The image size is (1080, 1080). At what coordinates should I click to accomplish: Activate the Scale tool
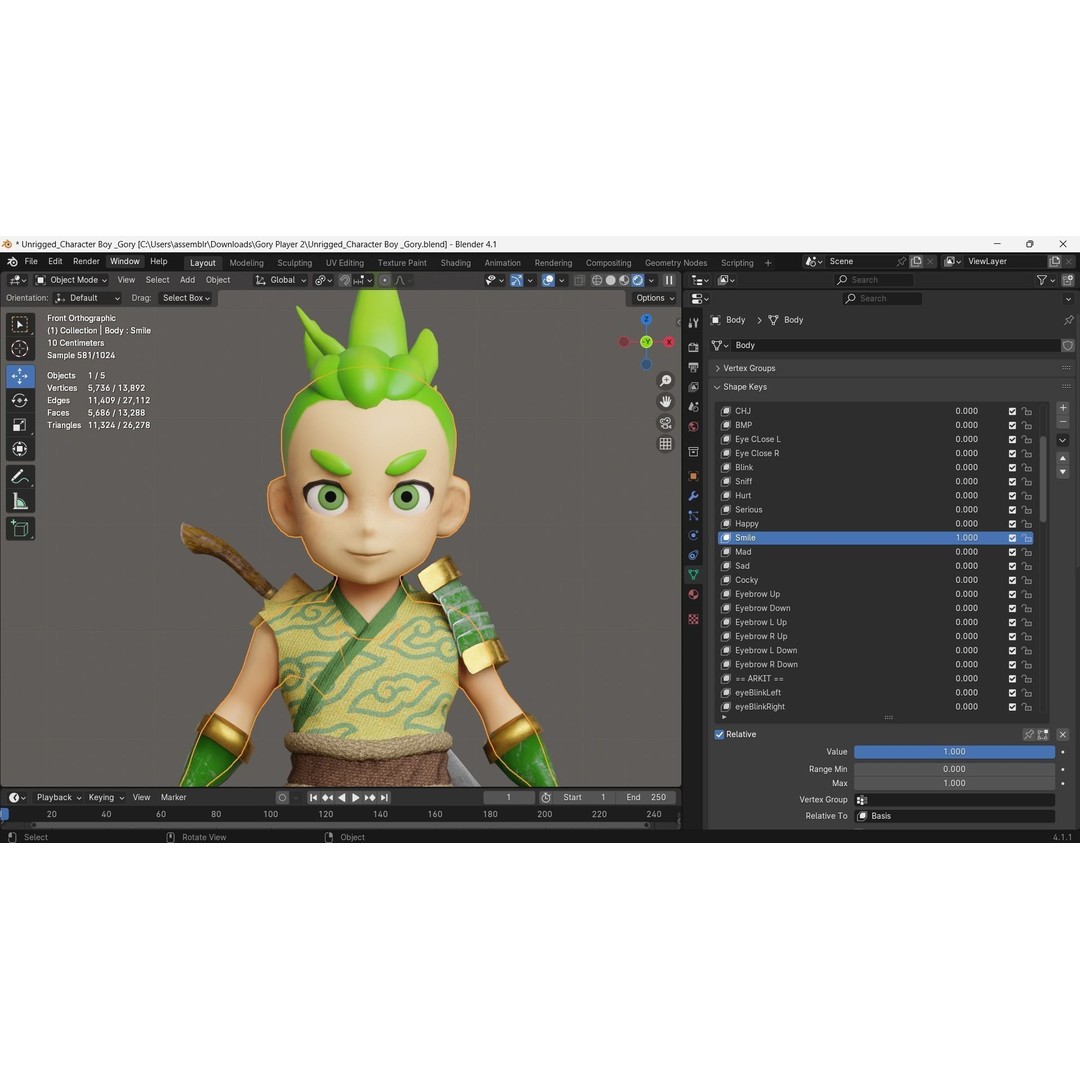(20, 425)
